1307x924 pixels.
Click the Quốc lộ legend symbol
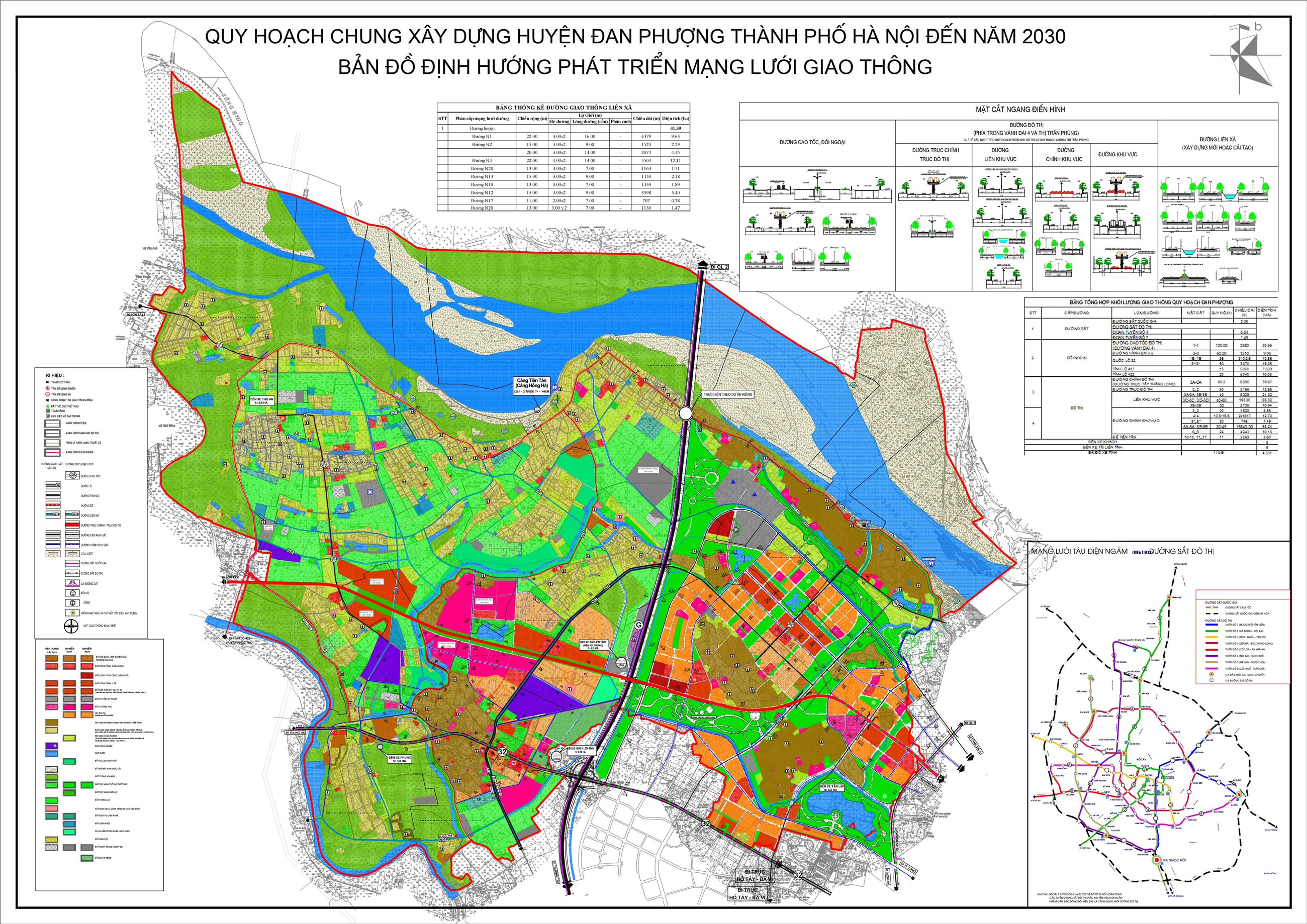[53, 485]
